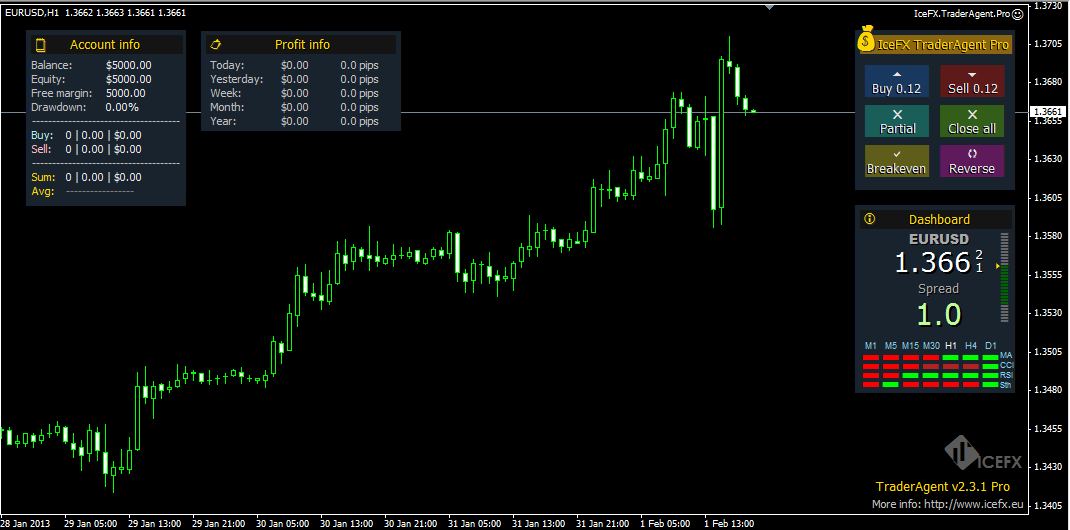This screenshot has height=530, width=1070.
Task: Click the IceFX TraderAgent Pro panel title
Action: [x=942, y=45]
